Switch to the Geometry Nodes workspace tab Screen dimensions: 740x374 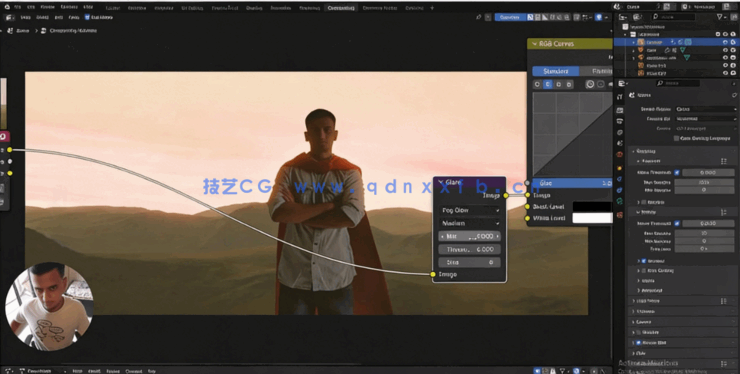380,8
